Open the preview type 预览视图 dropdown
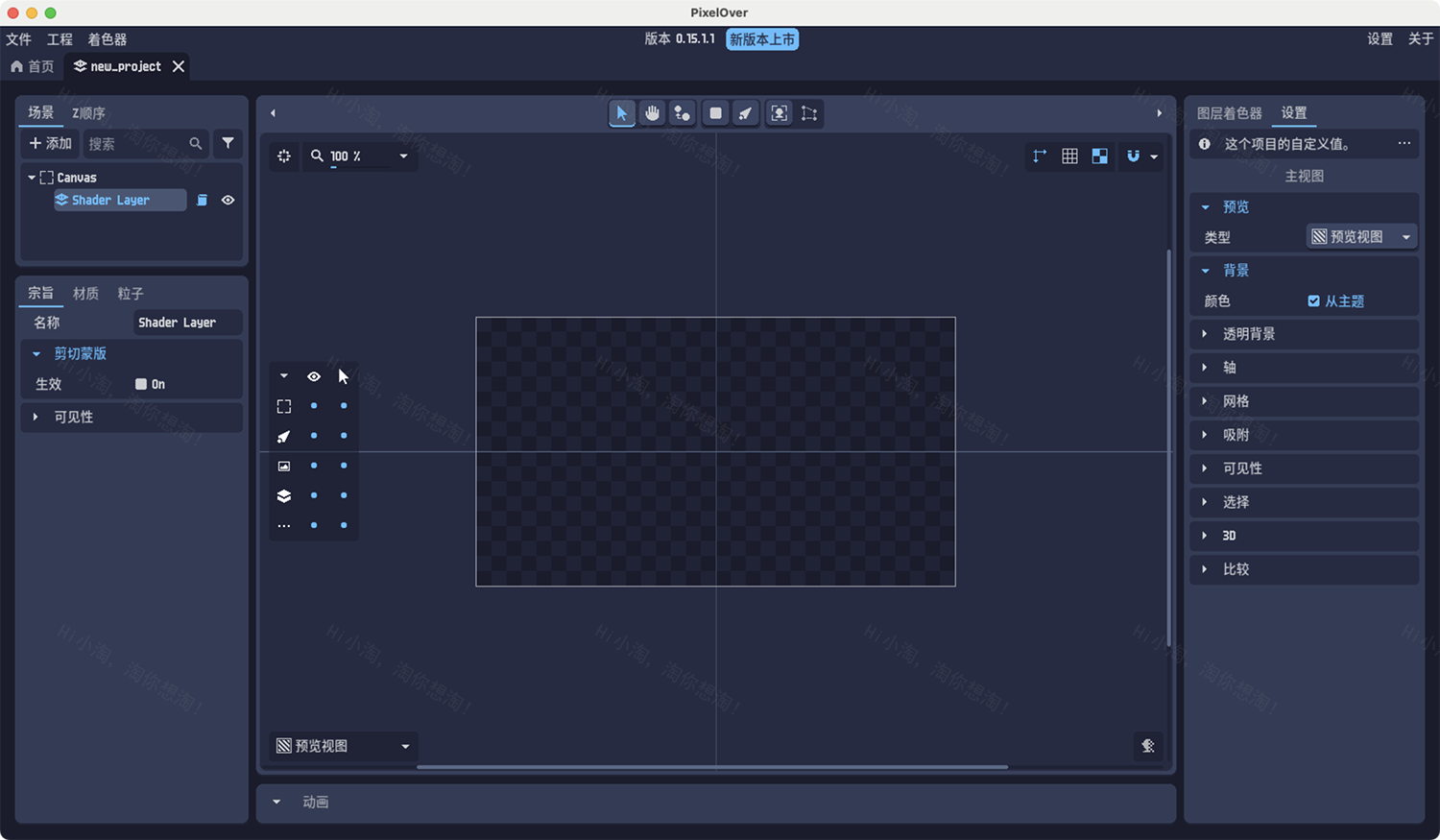 (x=1360, y=236)
